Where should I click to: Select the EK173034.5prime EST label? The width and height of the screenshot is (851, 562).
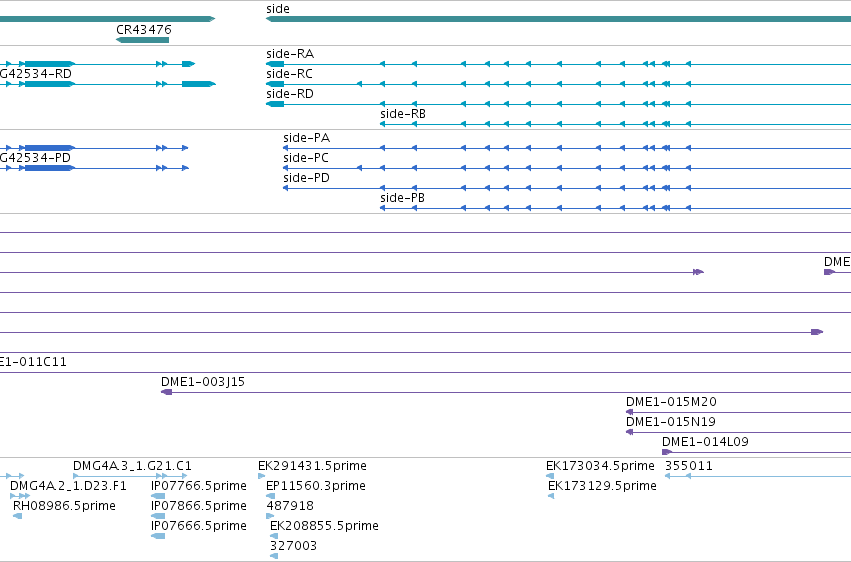tap(600, 466)
